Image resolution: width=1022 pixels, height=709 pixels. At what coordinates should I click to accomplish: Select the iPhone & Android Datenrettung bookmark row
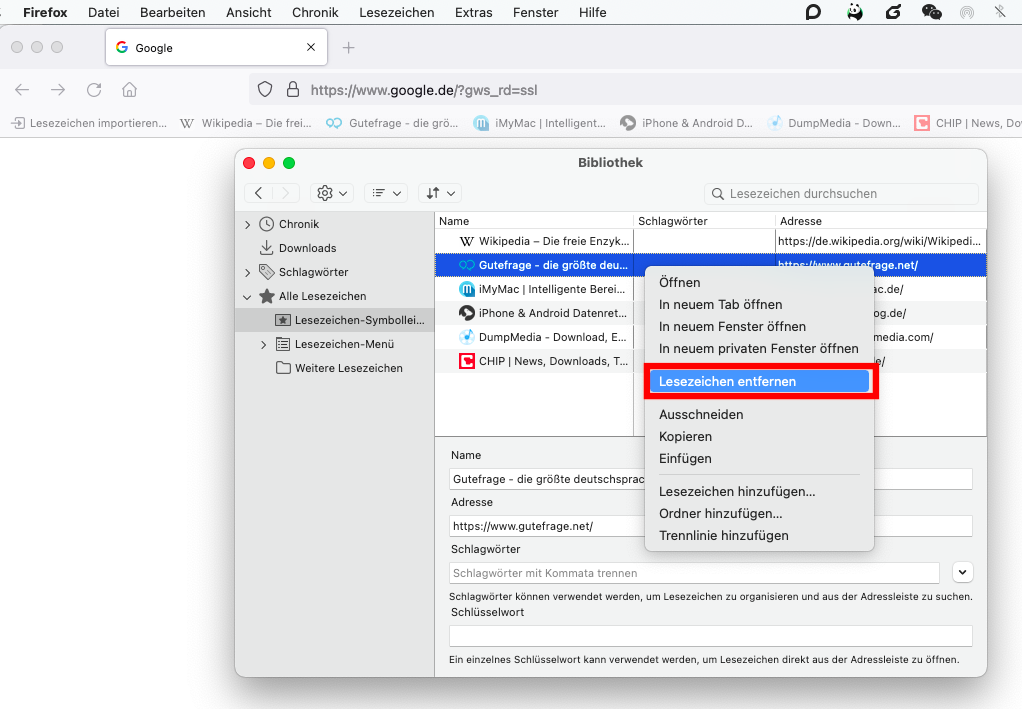click(x=540, y=313)
